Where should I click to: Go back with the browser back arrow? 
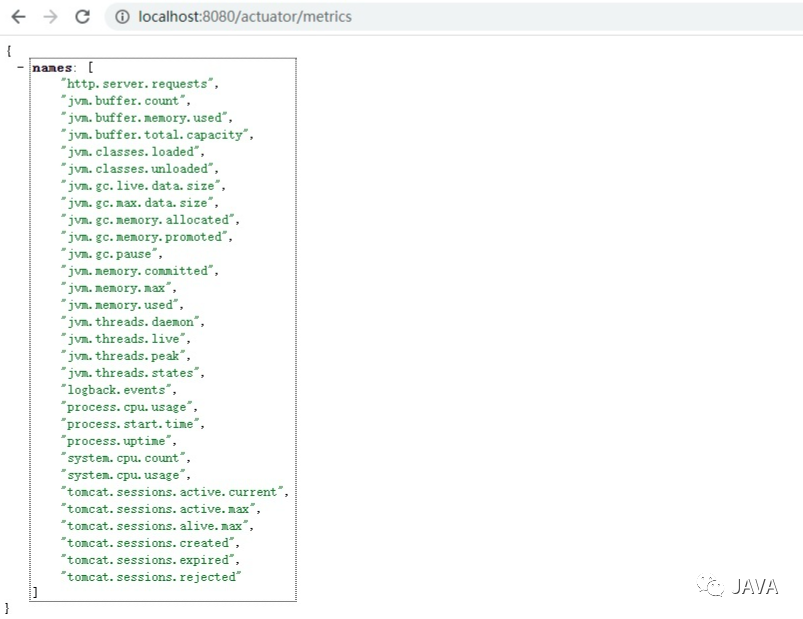(x=18, y=17)
